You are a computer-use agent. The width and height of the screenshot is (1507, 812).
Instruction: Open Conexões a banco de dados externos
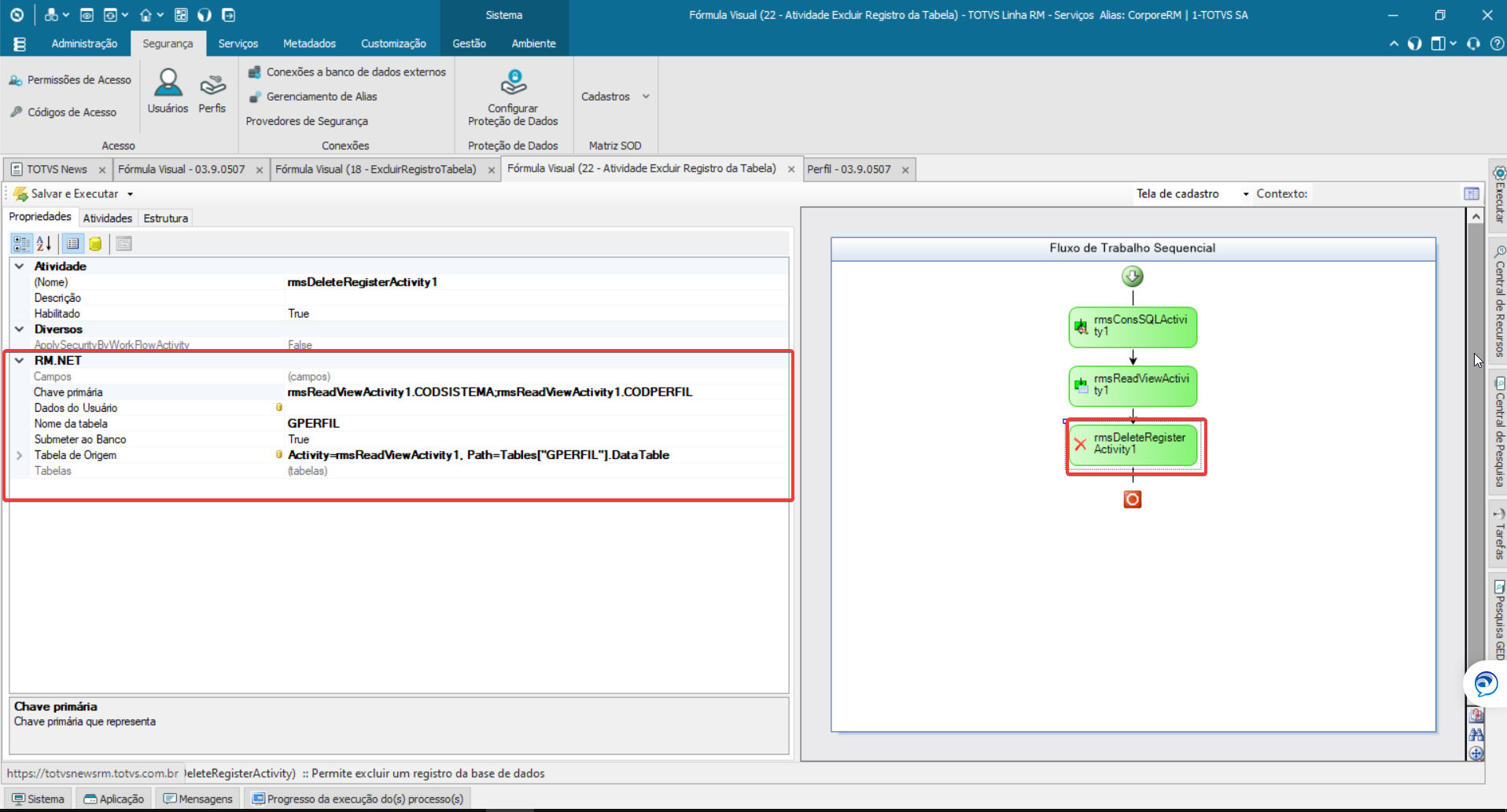(x=347, y=72)
